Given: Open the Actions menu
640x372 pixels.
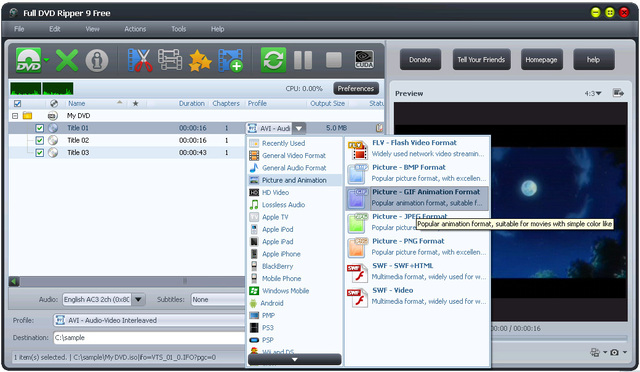Looking at the screenshot, I should tap(135, 29).
